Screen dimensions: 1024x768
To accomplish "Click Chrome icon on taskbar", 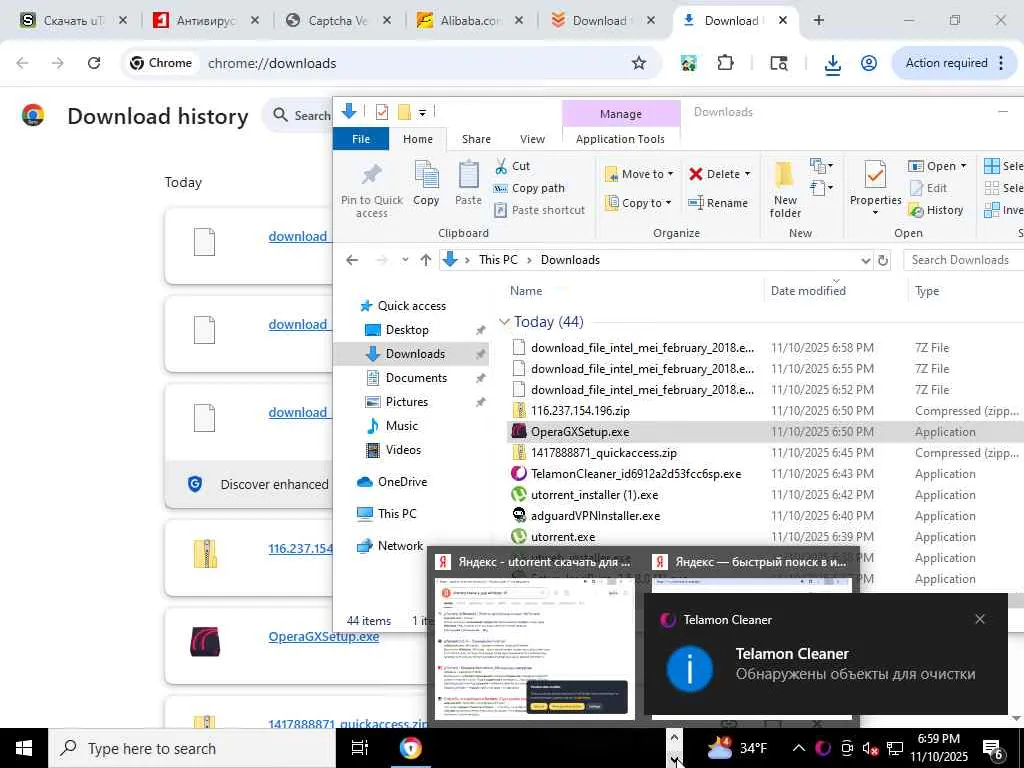I will 411,748.
